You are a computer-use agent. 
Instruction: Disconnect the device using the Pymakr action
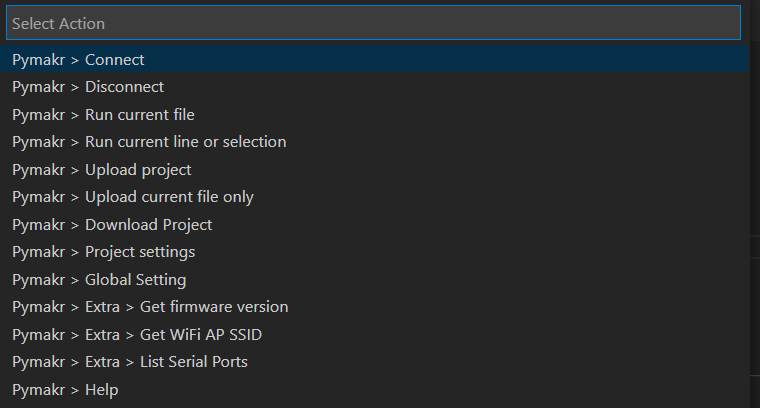(x=88, y=87)
